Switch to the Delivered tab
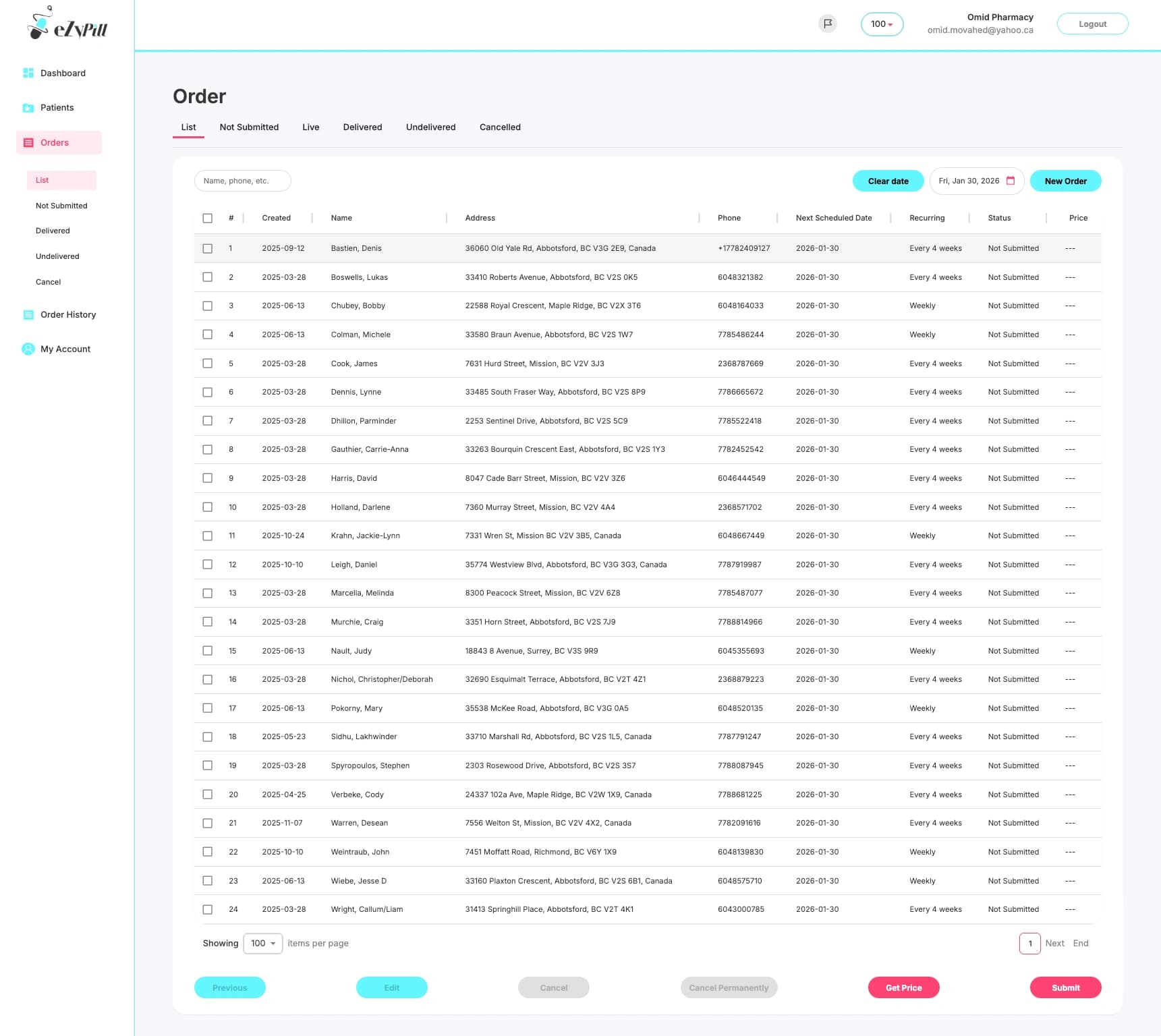 362,127
